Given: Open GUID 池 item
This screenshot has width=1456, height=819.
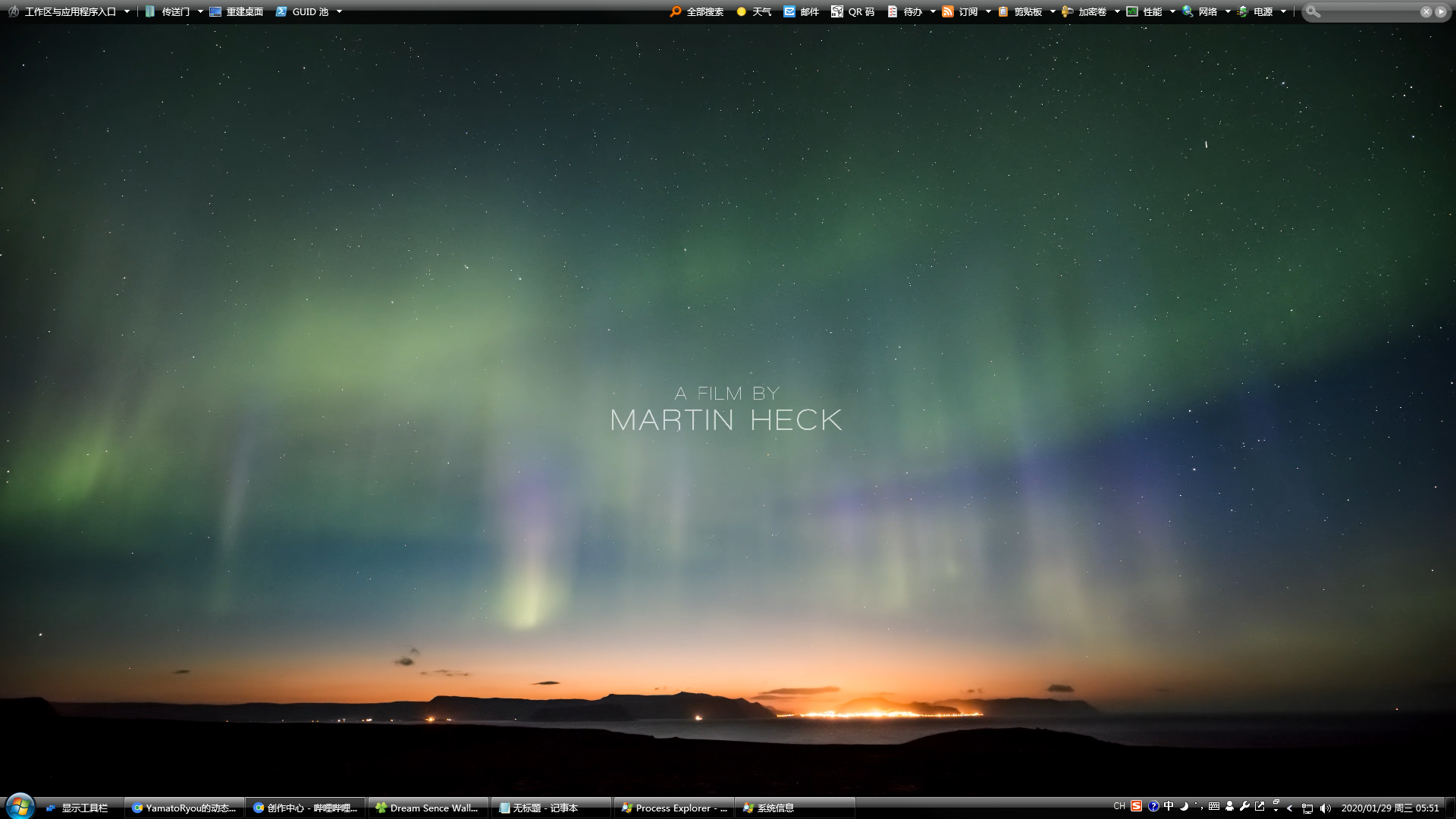Looking at the screenshot, I should pos(303,11).
